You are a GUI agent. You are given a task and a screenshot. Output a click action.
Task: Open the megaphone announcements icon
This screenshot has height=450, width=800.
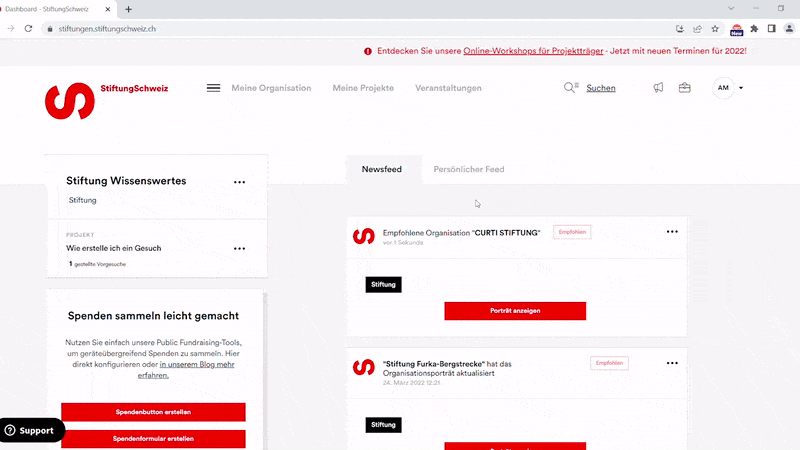[658, 88]
